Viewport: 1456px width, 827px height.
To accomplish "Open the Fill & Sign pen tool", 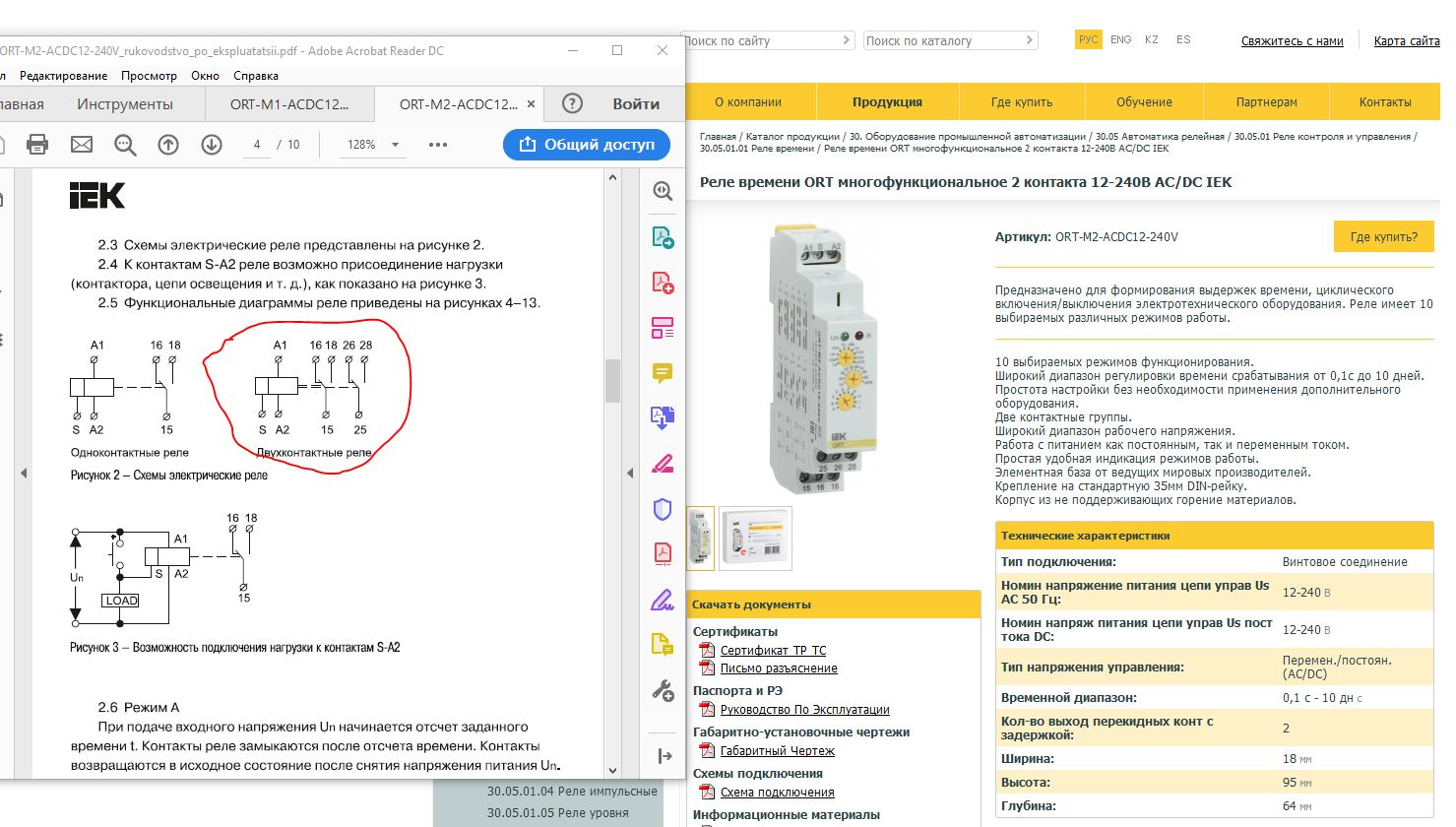I will (663, 600).
